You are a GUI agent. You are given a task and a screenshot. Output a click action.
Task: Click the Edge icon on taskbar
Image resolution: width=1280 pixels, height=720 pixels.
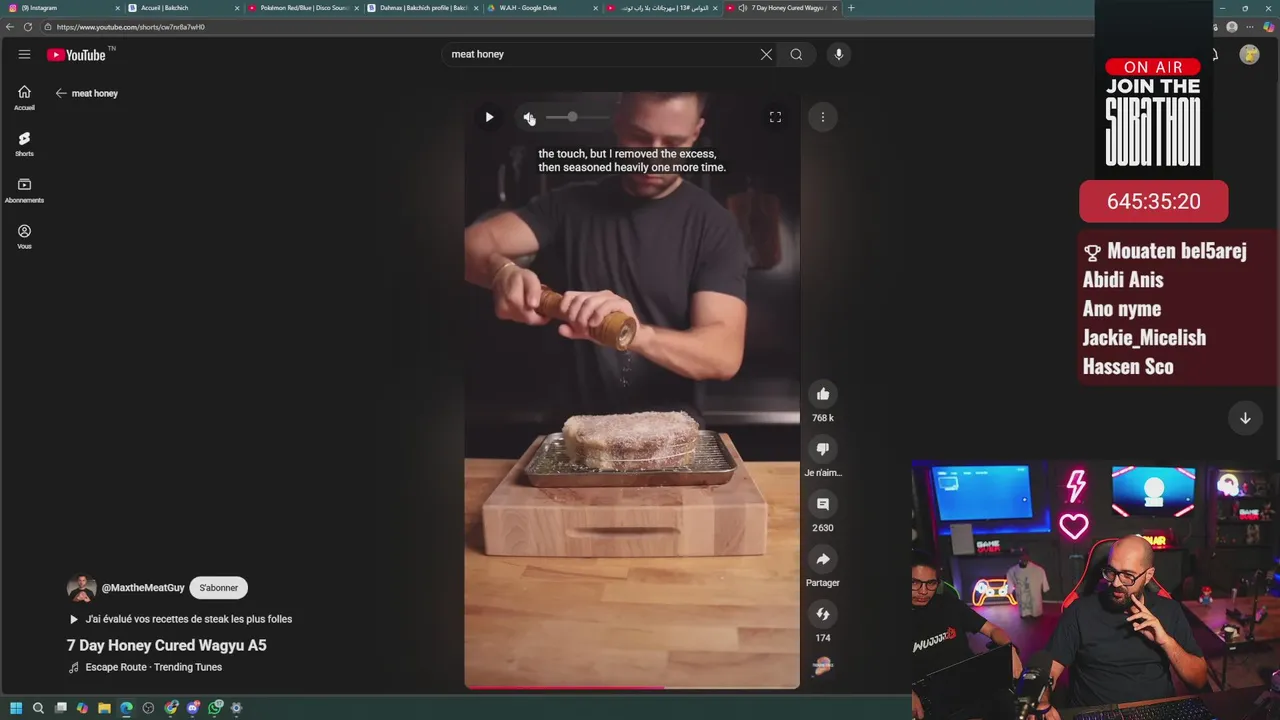coord(126,708)
